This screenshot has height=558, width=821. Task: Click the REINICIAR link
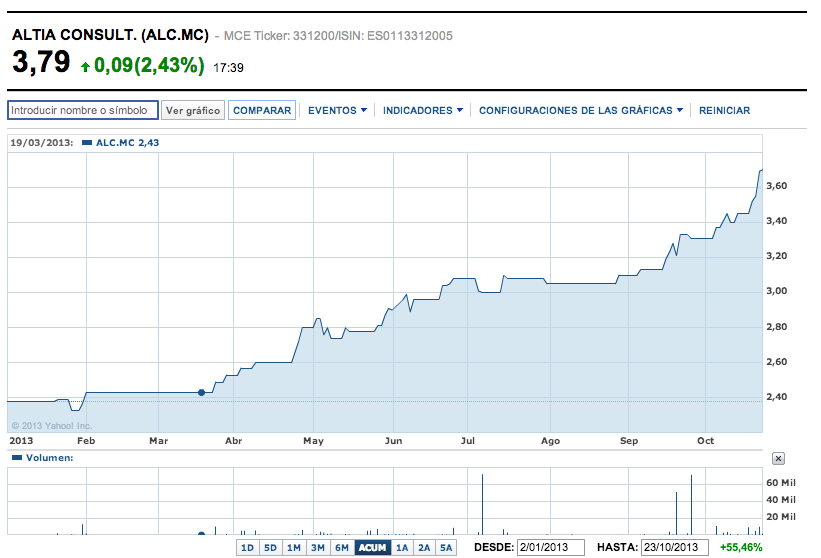[x=724, y=111]
